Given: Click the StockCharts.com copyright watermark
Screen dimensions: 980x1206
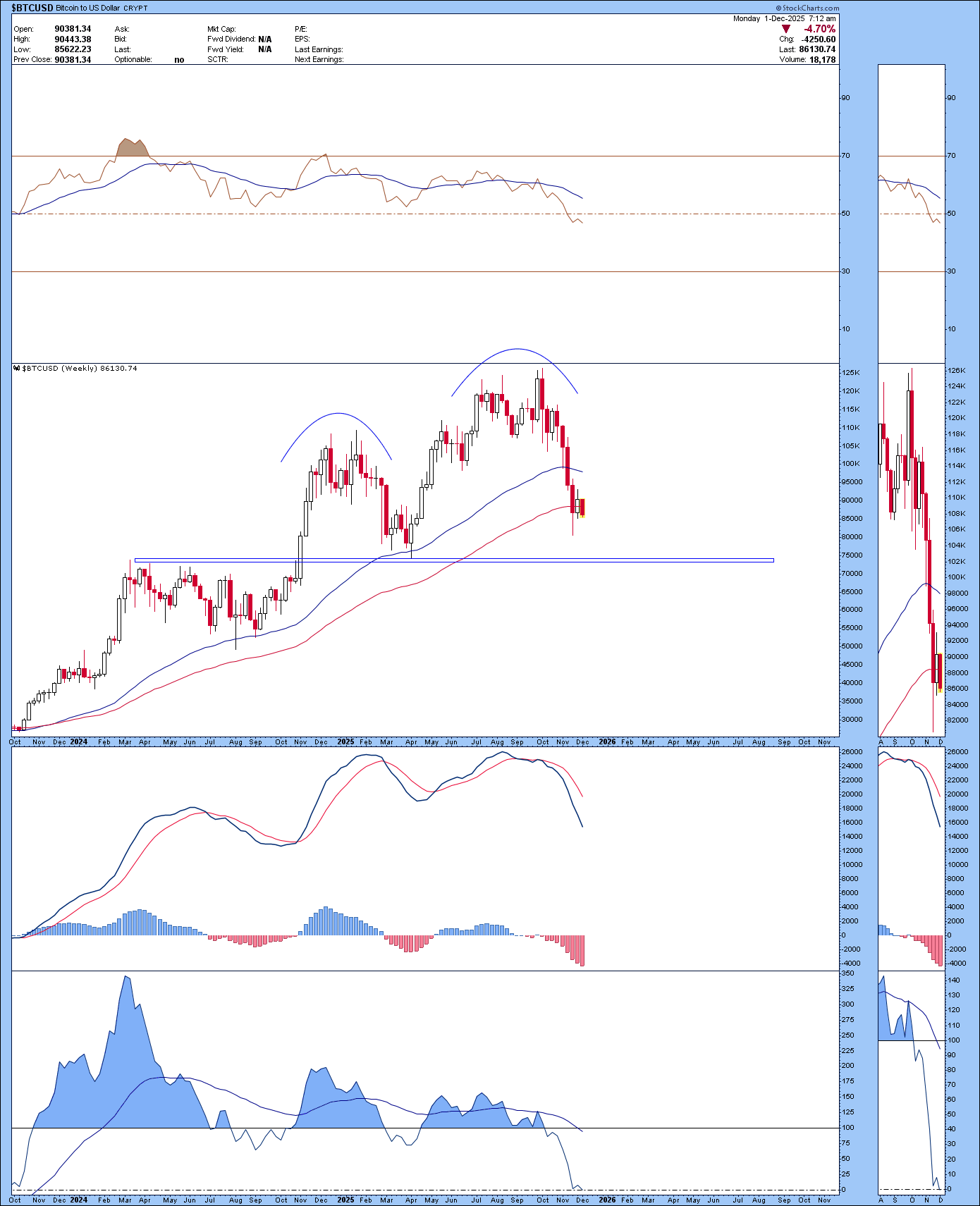Looking at the screenshot, I should 811,8.
